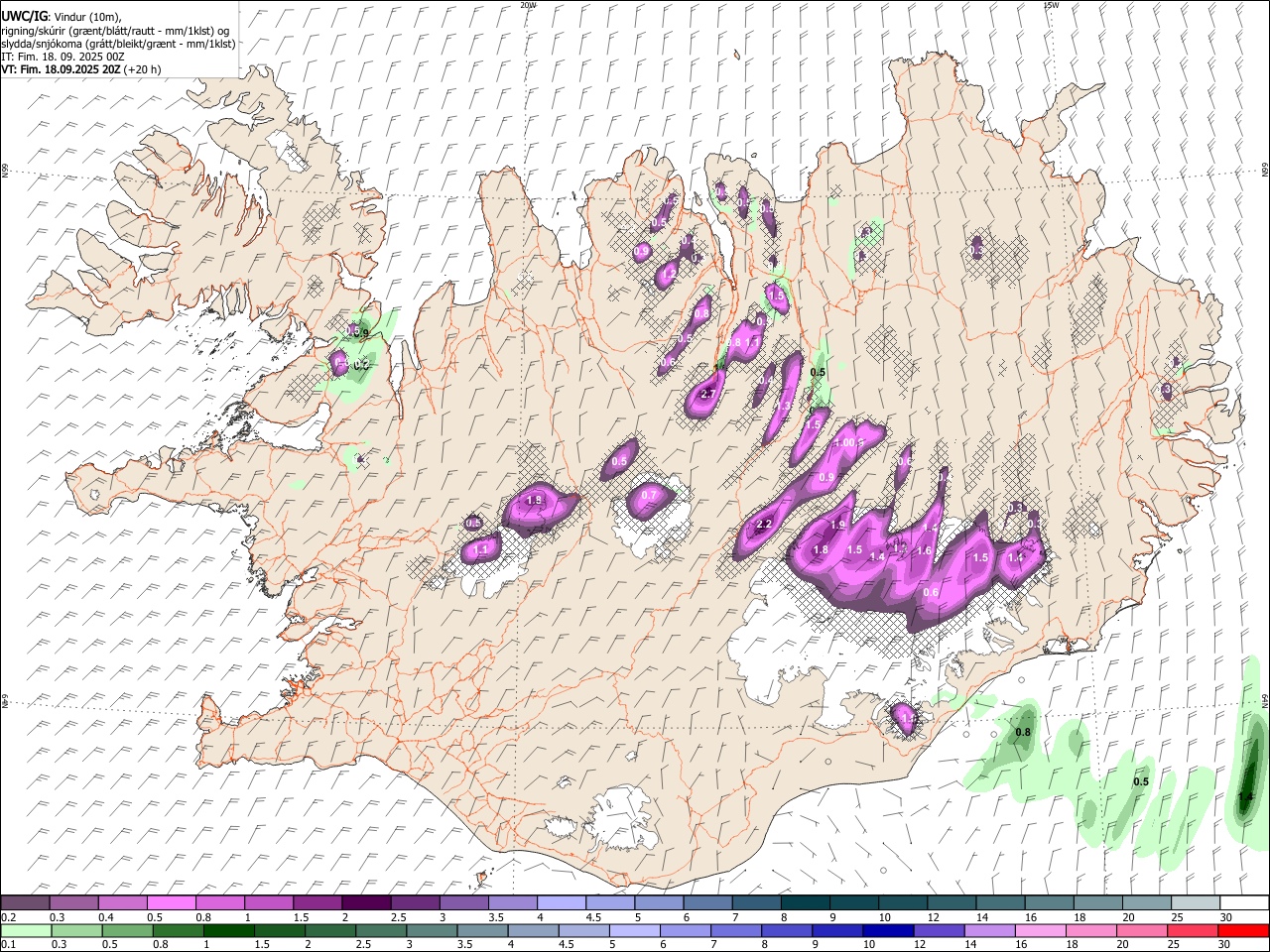This screenshot has height=952, width=1270.
Task: Click the 'slydda/snjókoma' legend description line
Action: (x=118, y=44)
